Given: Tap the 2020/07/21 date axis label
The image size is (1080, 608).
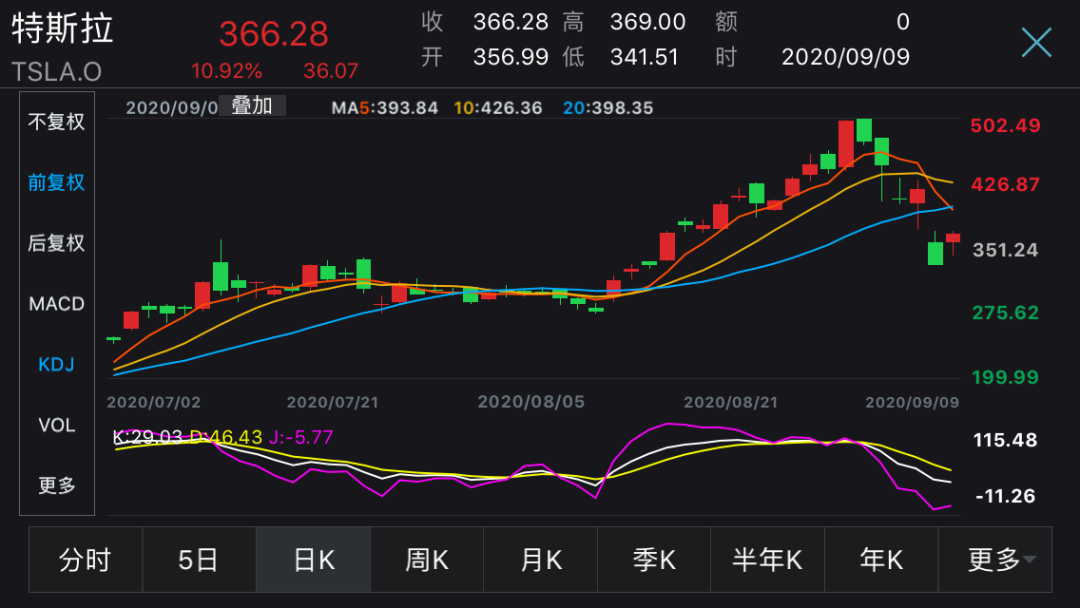Looking at the screenshot, I should click(333, 402).
